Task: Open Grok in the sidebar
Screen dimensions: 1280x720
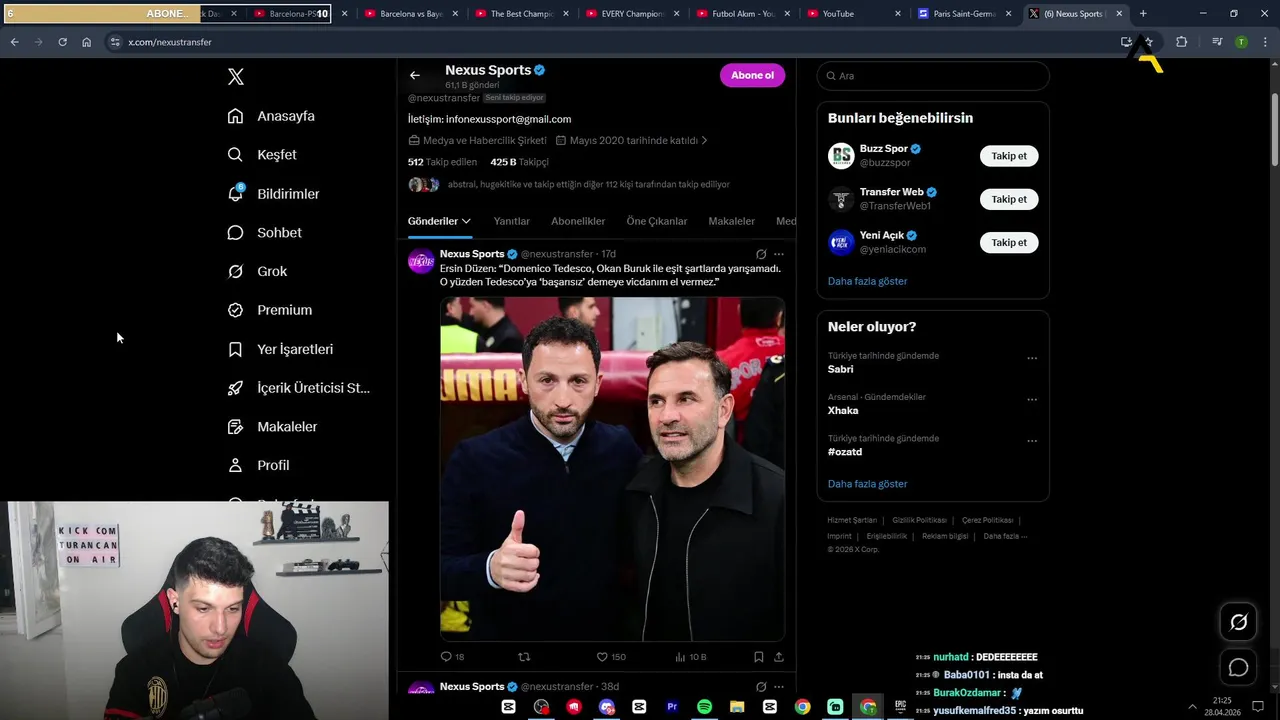Action: (257, 272)
